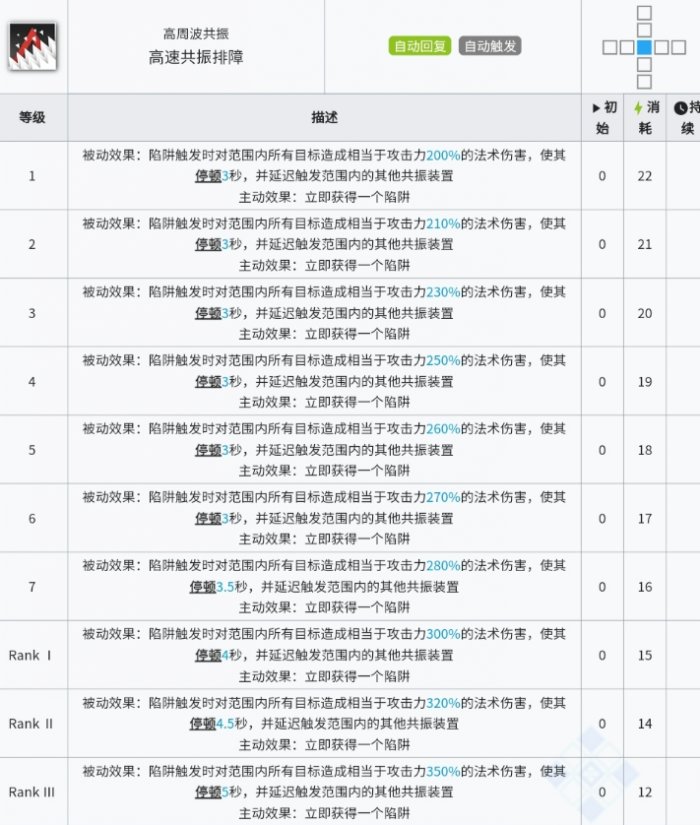
Task: Click the gray 自动触发 tag
Action: point(490,46)
